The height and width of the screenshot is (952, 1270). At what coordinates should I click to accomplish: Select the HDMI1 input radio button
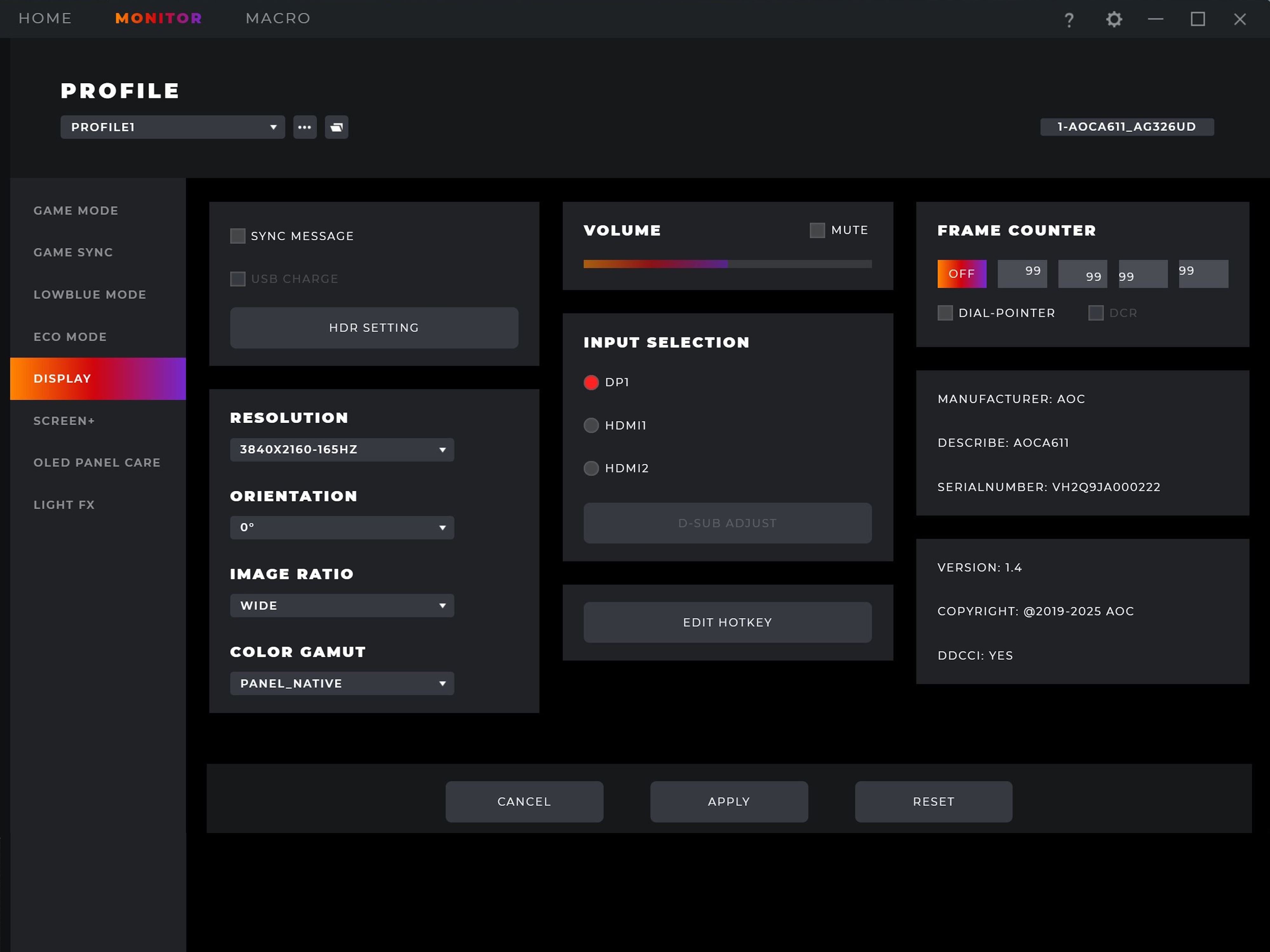[x=591, y=425]
